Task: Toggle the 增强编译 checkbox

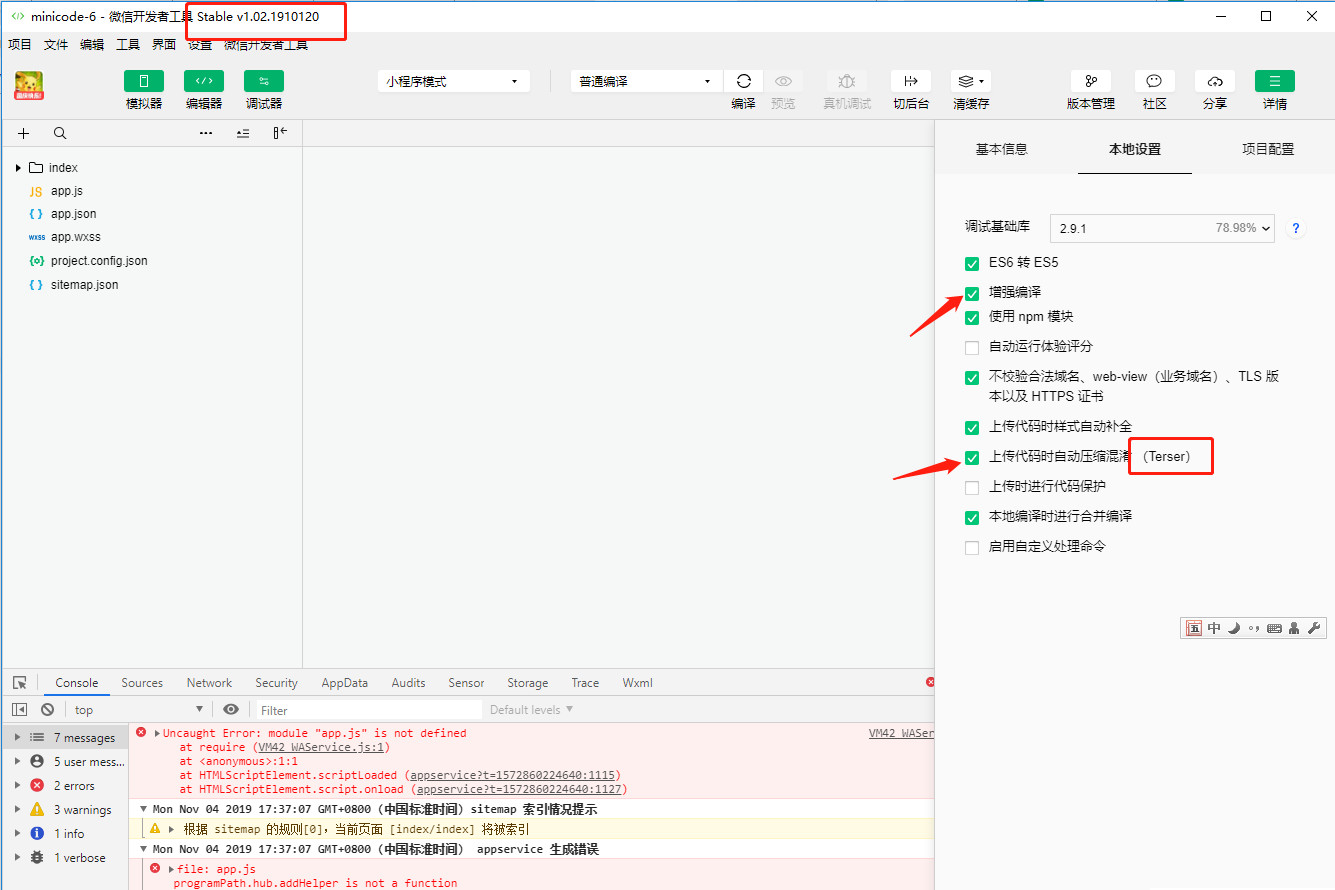Action: click(972, 294)
